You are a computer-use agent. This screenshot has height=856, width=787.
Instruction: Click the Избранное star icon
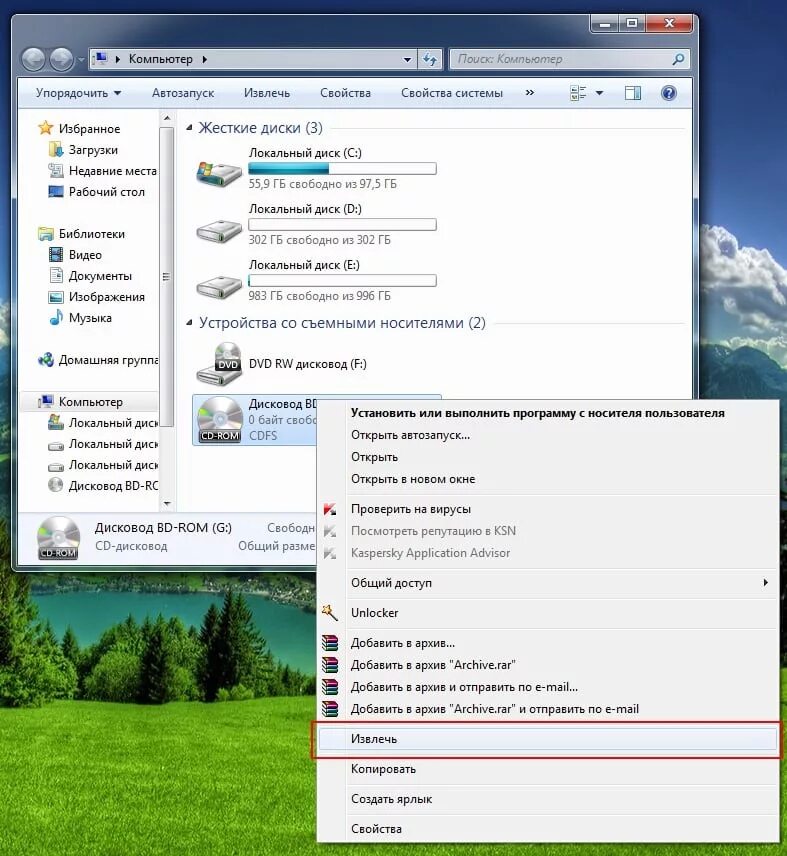coord(45,128)
